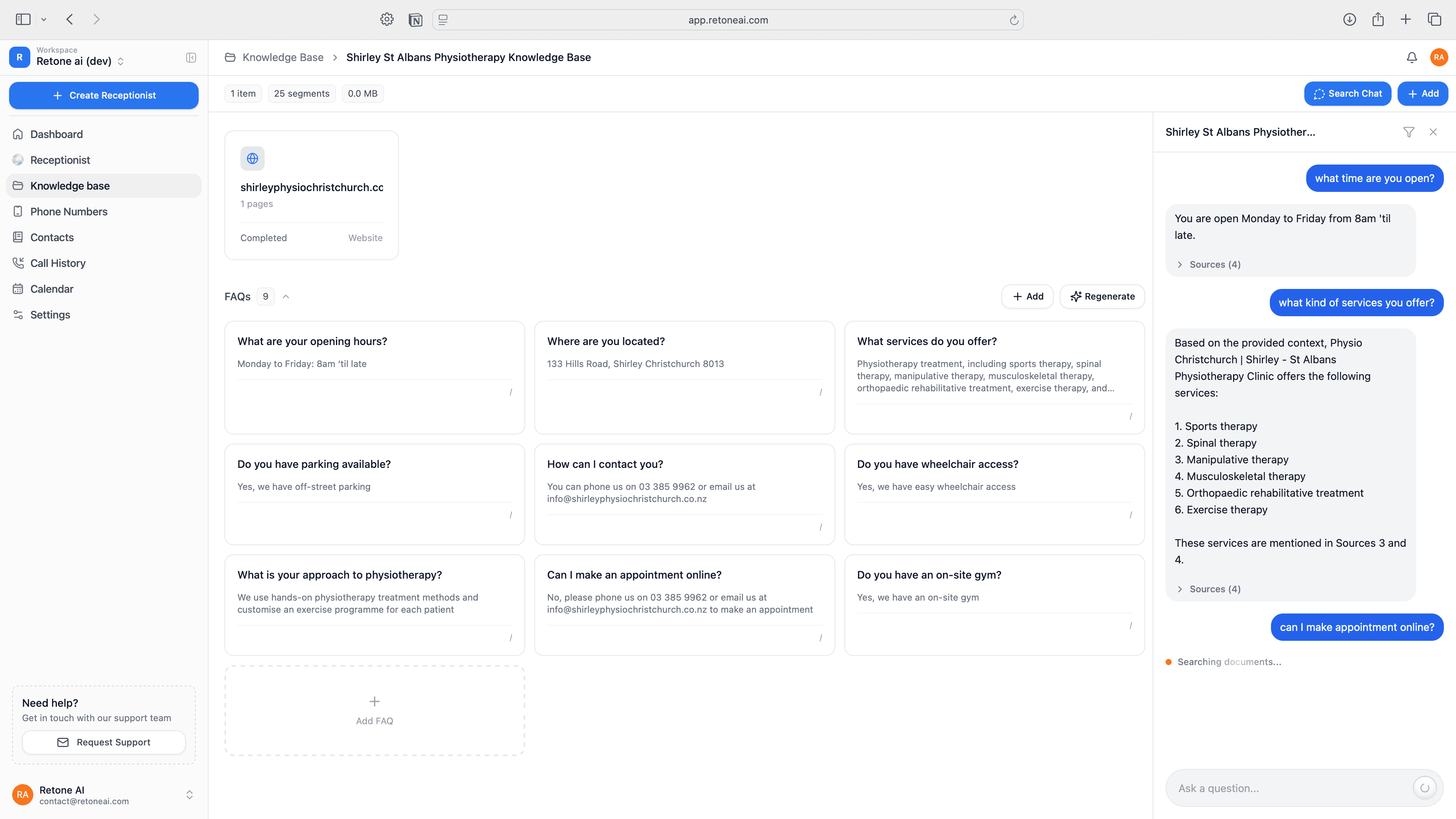Click the RA profile avatar at top right
1456x819 pixels.
pos(1439,57)
